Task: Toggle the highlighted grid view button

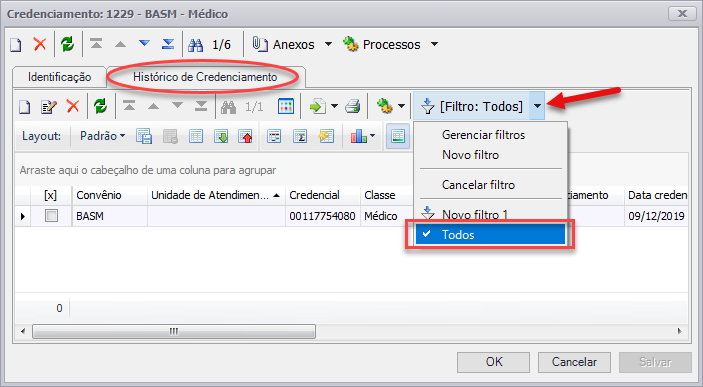Action: [398, 136]
